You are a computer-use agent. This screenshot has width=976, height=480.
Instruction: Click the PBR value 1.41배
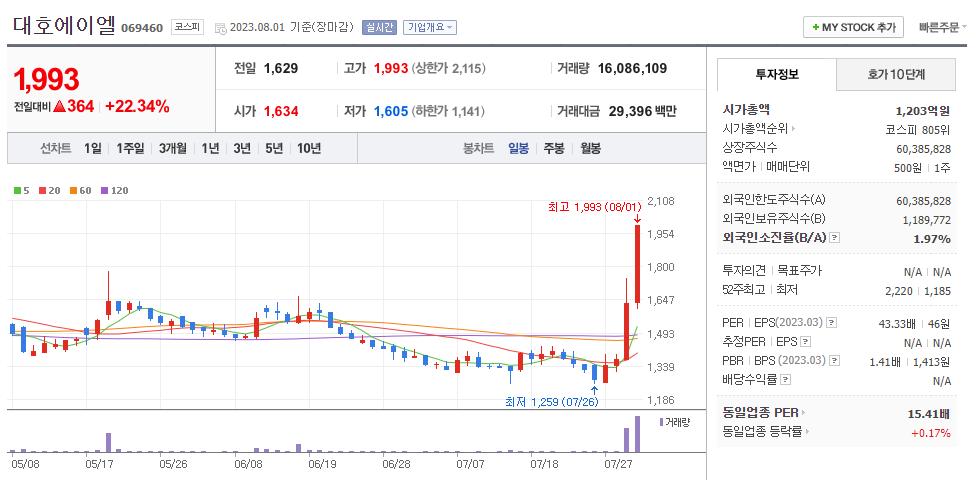(x=885, y=361)
